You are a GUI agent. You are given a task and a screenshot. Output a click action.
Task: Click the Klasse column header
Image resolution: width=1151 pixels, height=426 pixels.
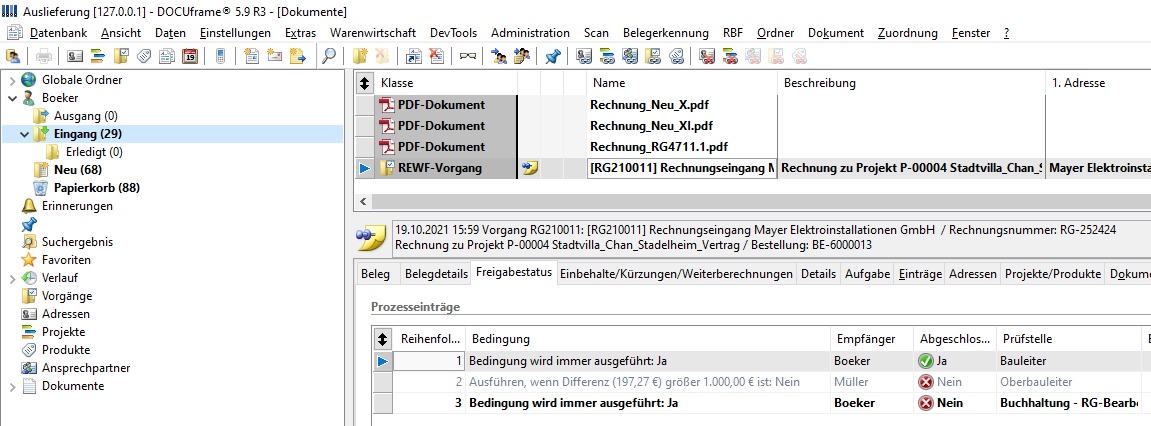[446, 84]
